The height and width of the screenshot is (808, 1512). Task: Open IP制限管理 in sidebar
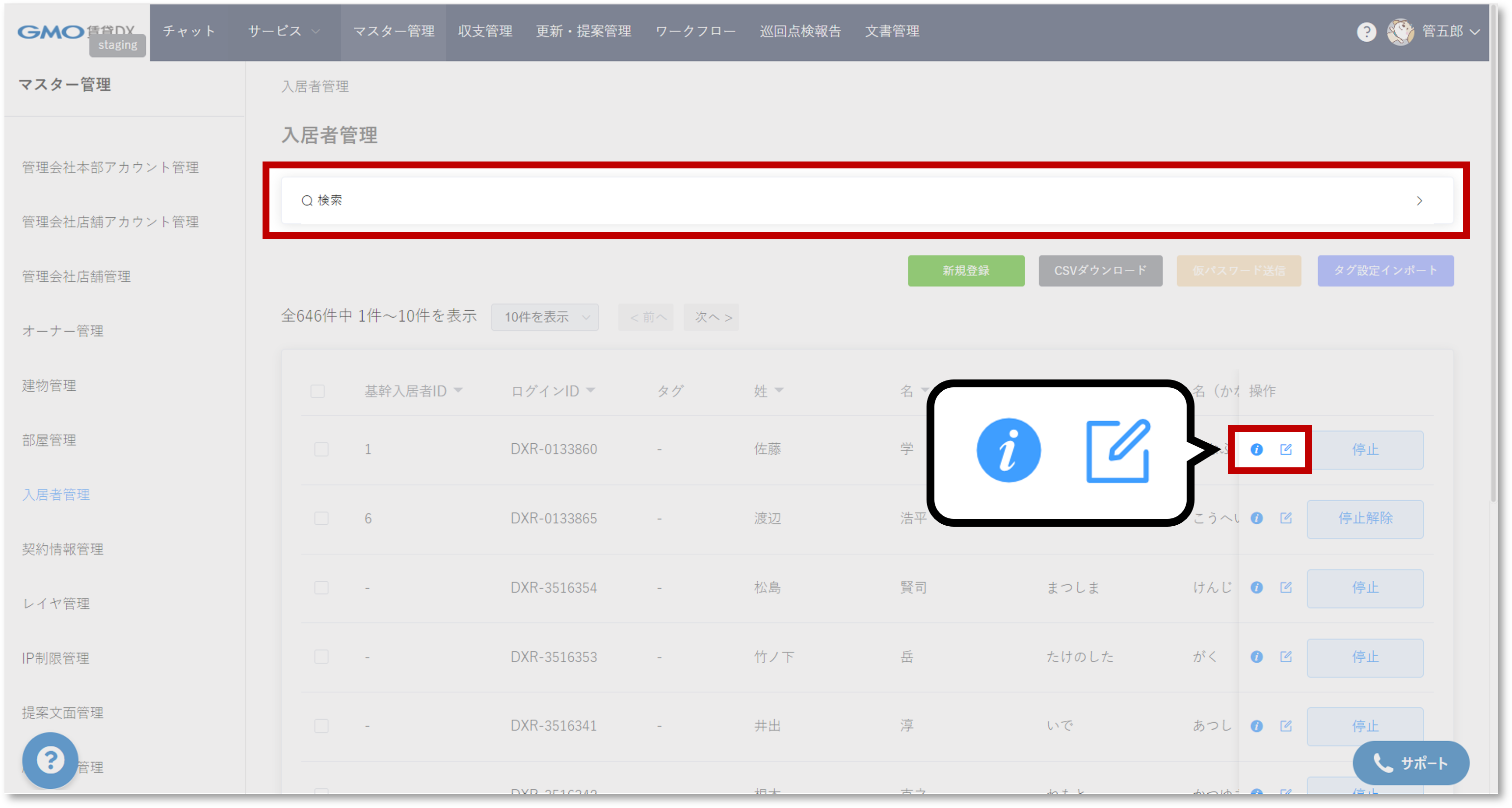pyautogui.click(x=56, y=658)
